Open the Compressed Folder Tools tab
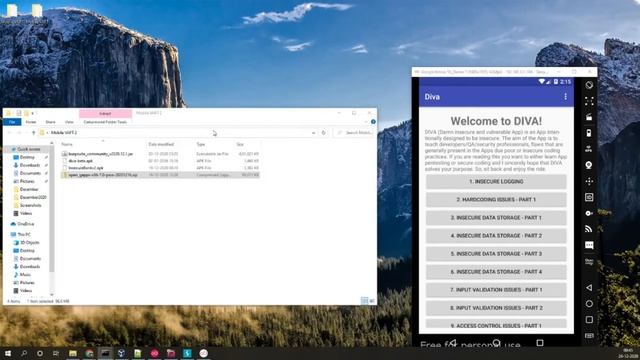Screen dimensions: 640x360 click(105, 122)
